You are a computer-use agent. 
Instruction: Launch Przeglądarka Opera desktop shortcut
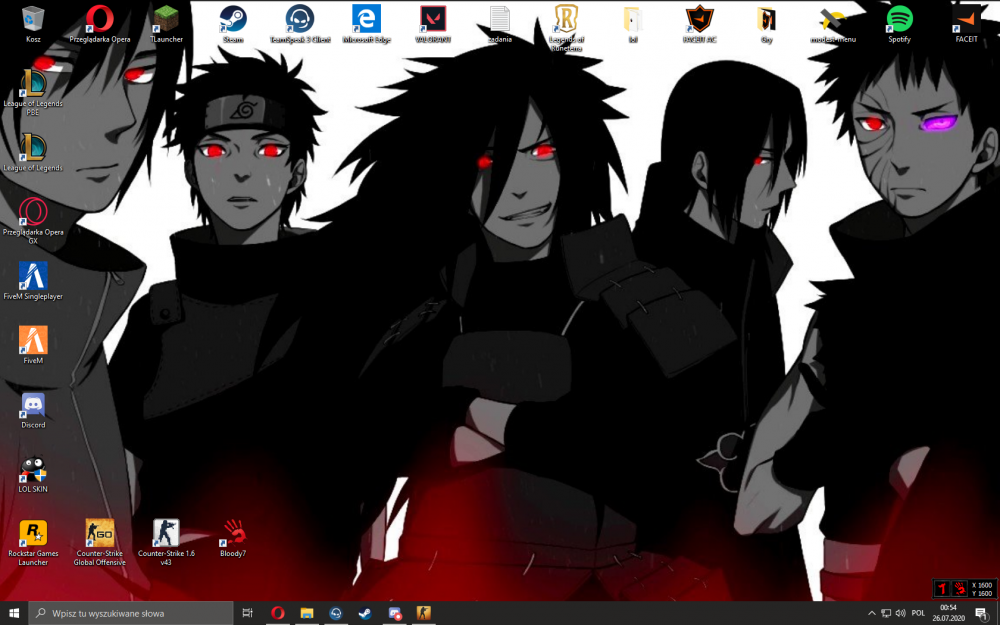pyautogui.click(x=99, y=24)
